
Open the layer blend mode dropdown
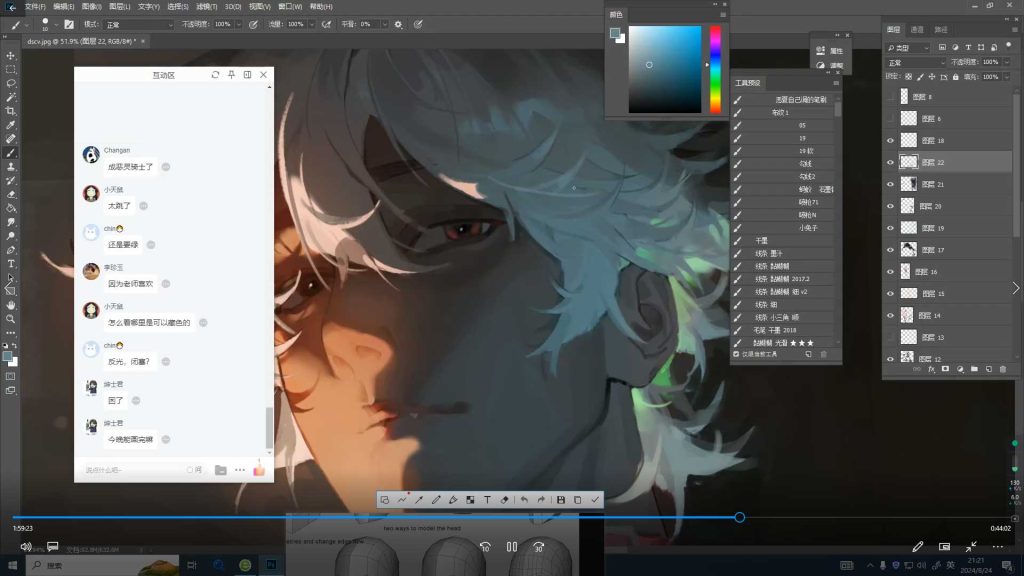[x=915, y=62]
